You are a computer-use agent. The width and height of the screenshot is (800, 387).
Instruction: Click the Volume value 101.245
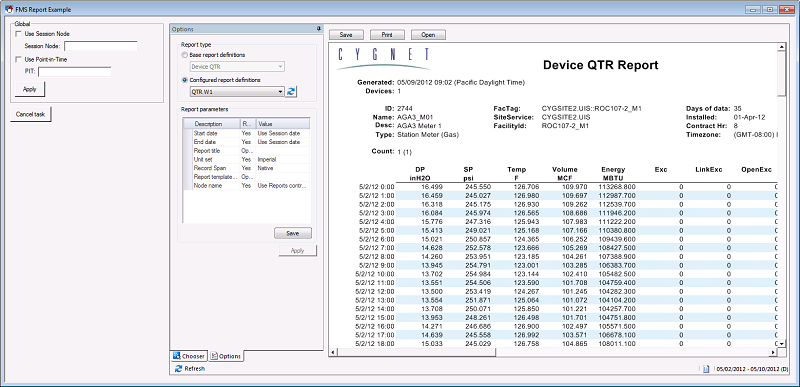tap(574, 291)
